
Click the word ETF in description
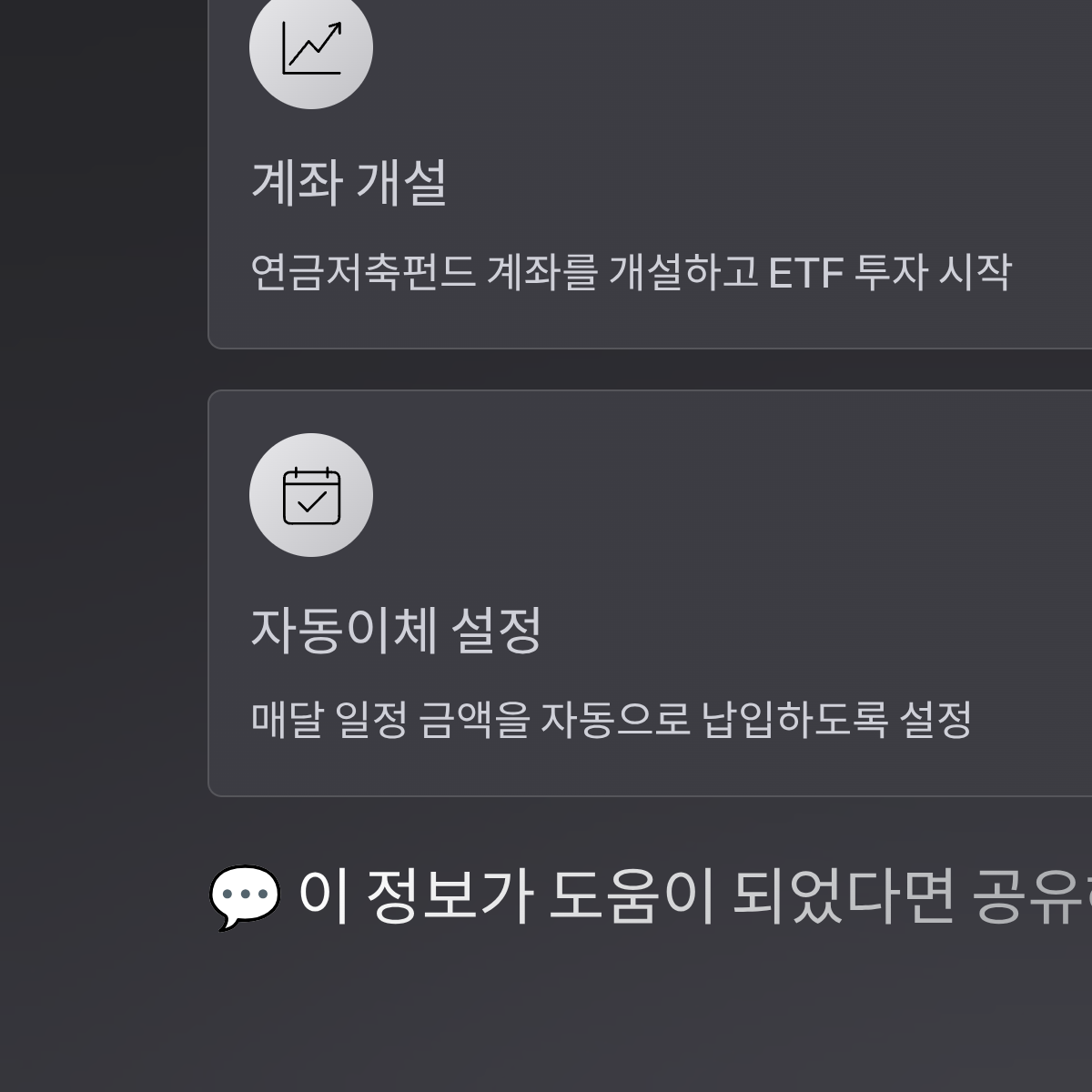(805, 273)
